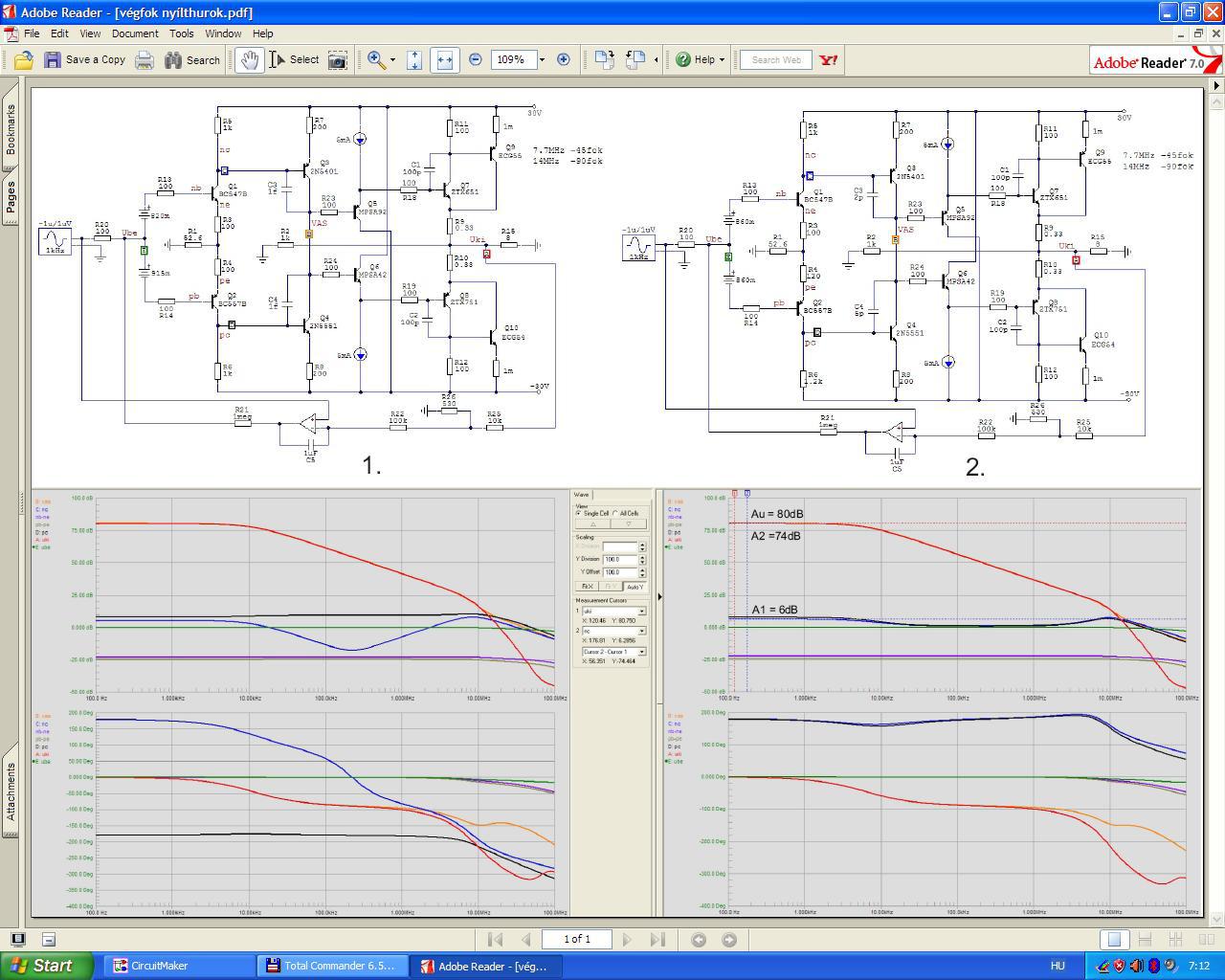
Task: Switch to the Bookmarks side tab
Action: pyautogui.click(x=11, y=129)
